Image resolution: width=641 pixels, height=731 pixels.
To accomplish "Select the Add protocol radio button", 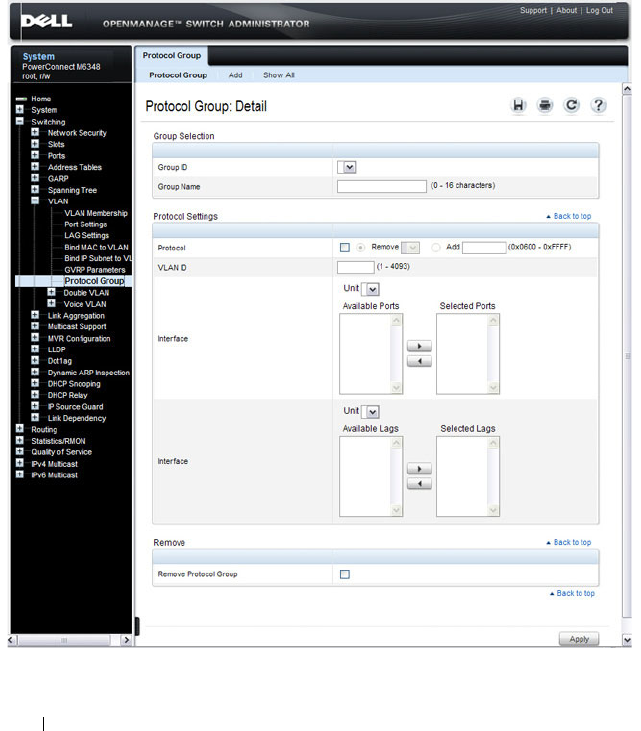I will [436, 248].
